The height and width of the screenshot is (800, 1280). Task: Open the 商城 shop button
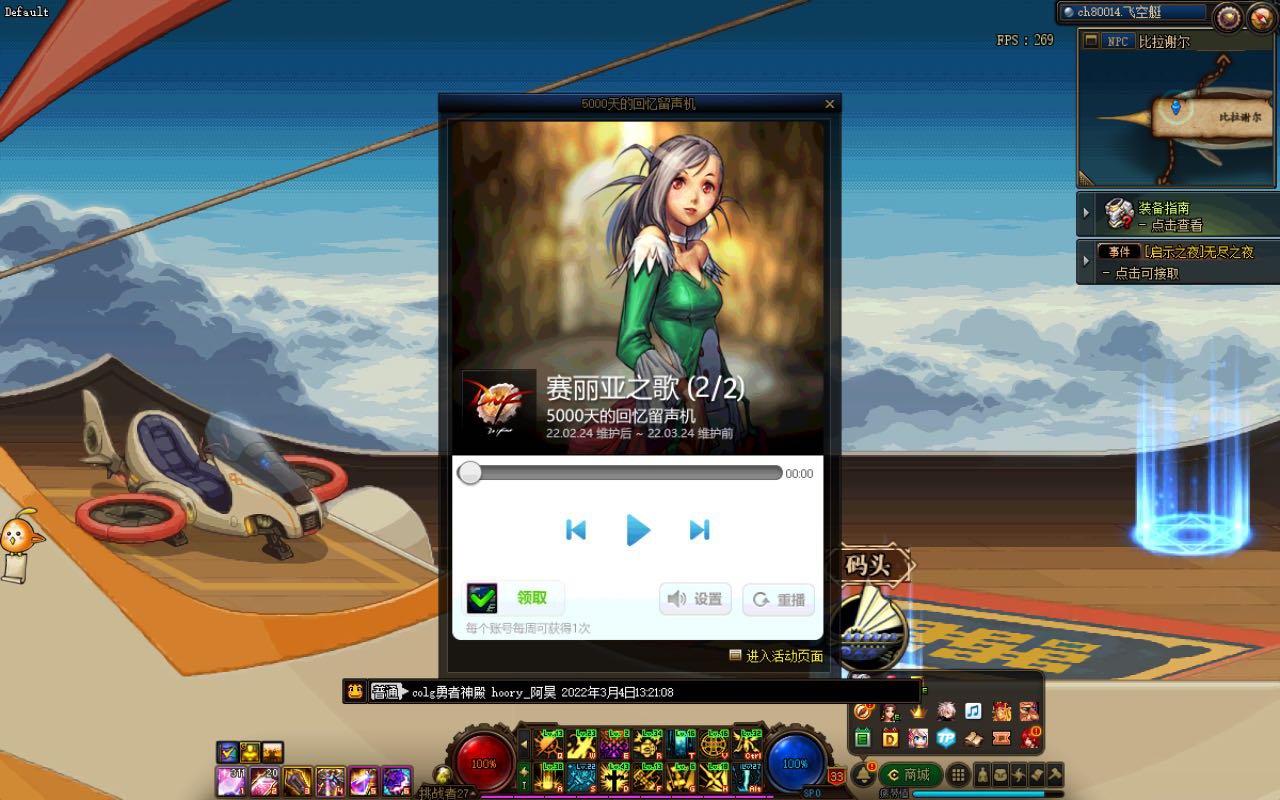tap(909, 775)
